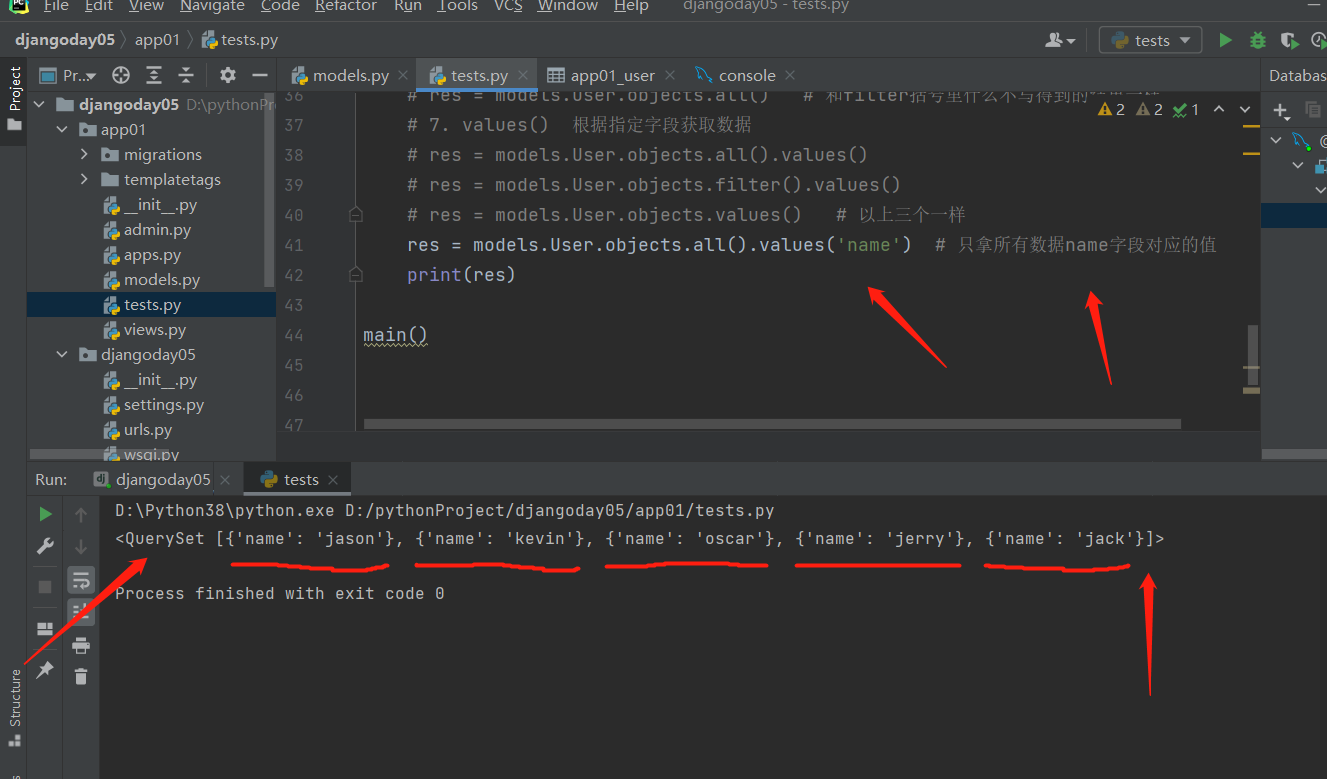Toggle scroll-to-end in Run console toolbar
1327x779 pixels.
pos(81,612)
